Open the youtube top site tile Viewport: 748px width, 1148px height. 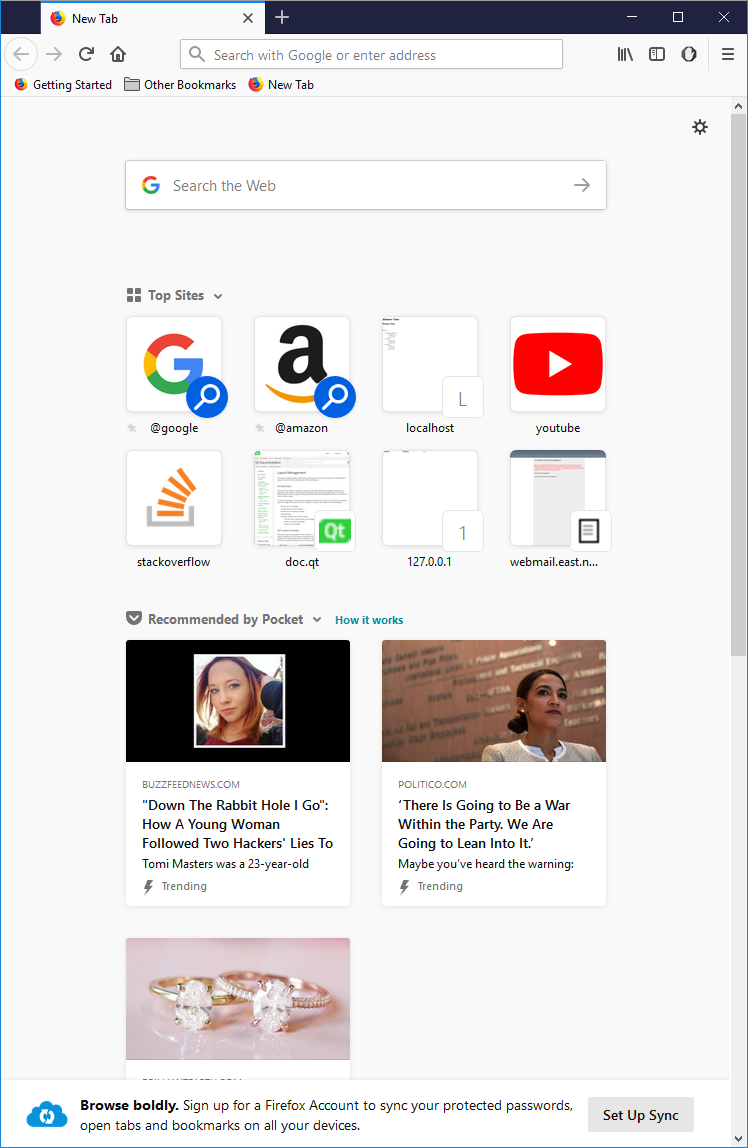click(557, 365)
